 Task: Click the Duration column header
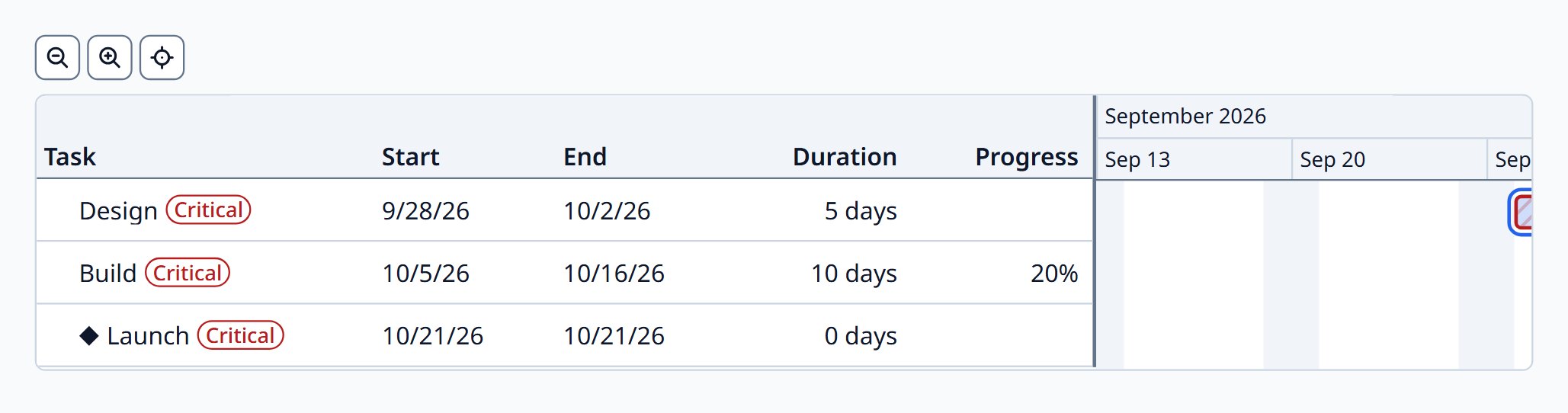(x=845, y=157)
